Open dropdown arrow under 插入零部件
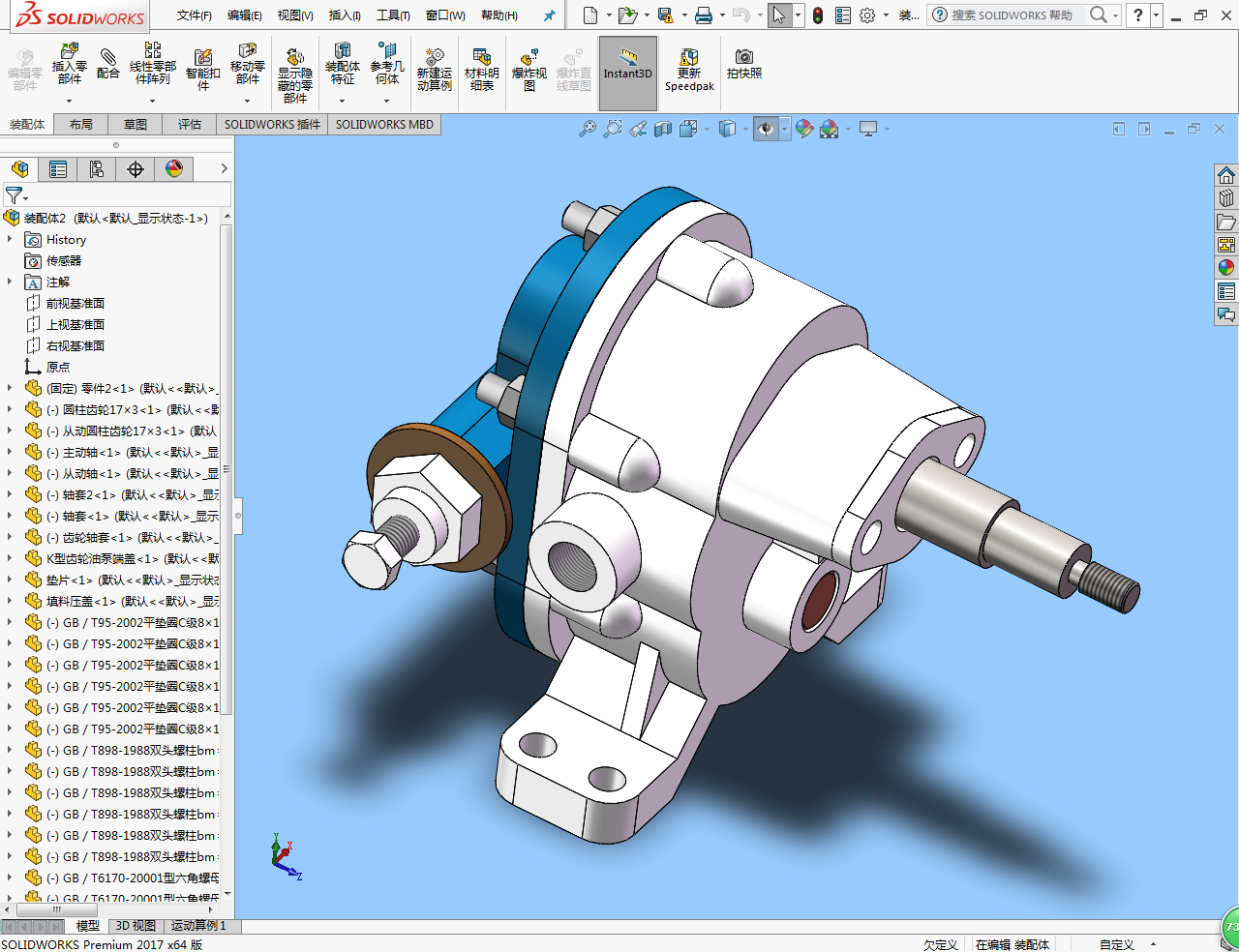 tap(69, 101)
